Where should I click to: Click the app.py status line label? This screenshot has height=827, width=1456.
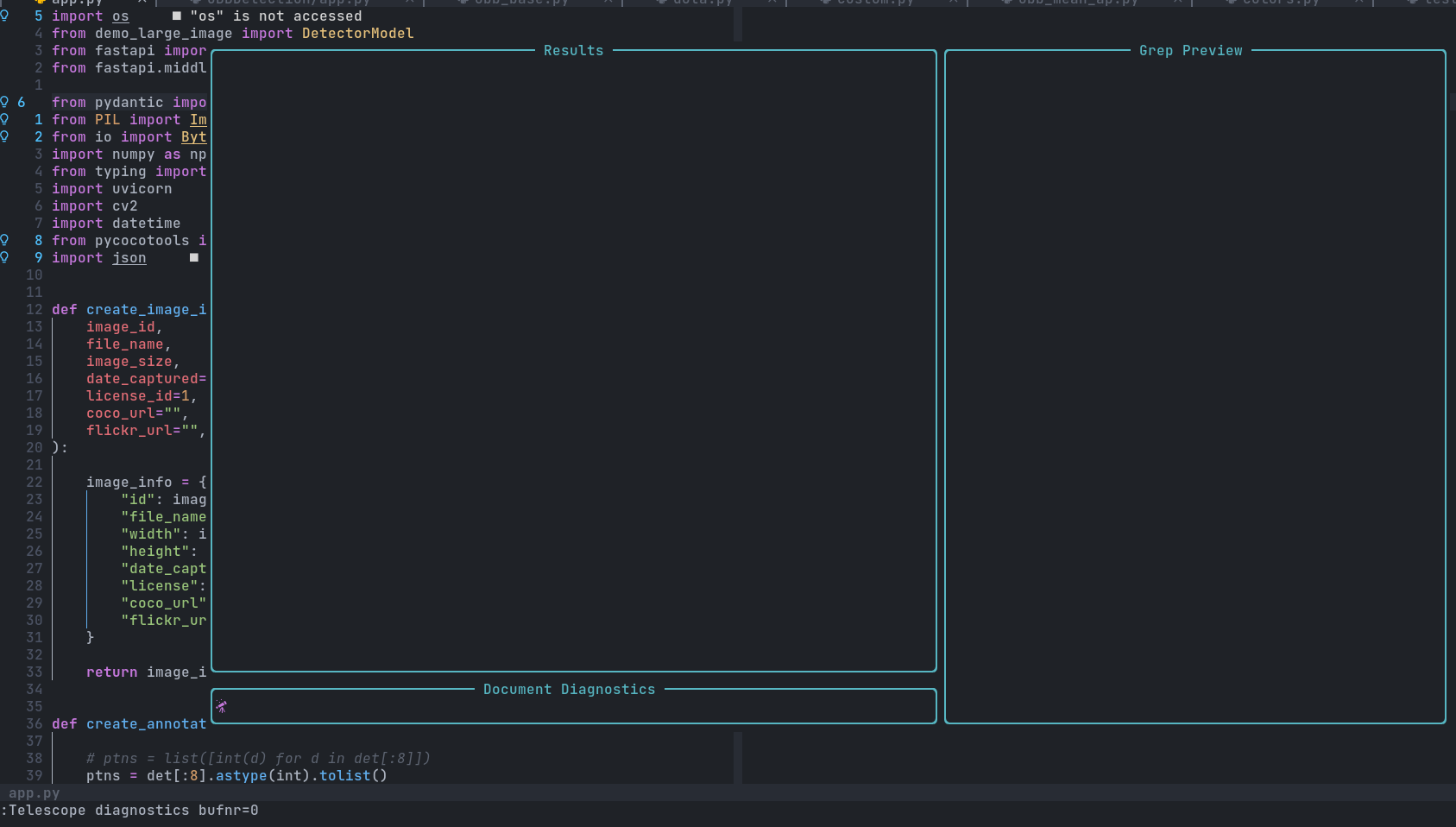click(x=35, y=792)
